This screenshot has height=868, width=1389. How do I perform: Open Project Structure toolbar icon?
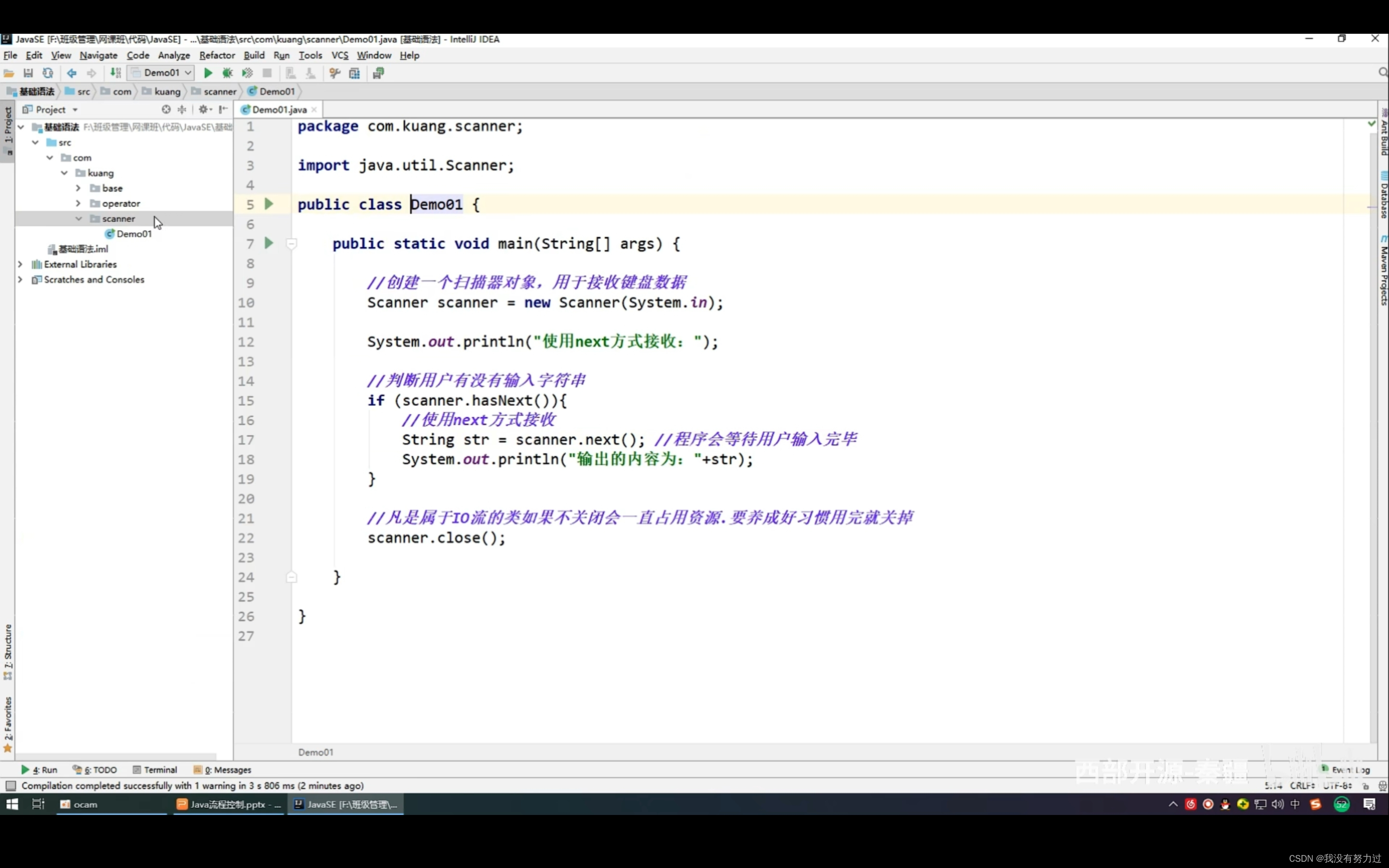click(354, 73)
